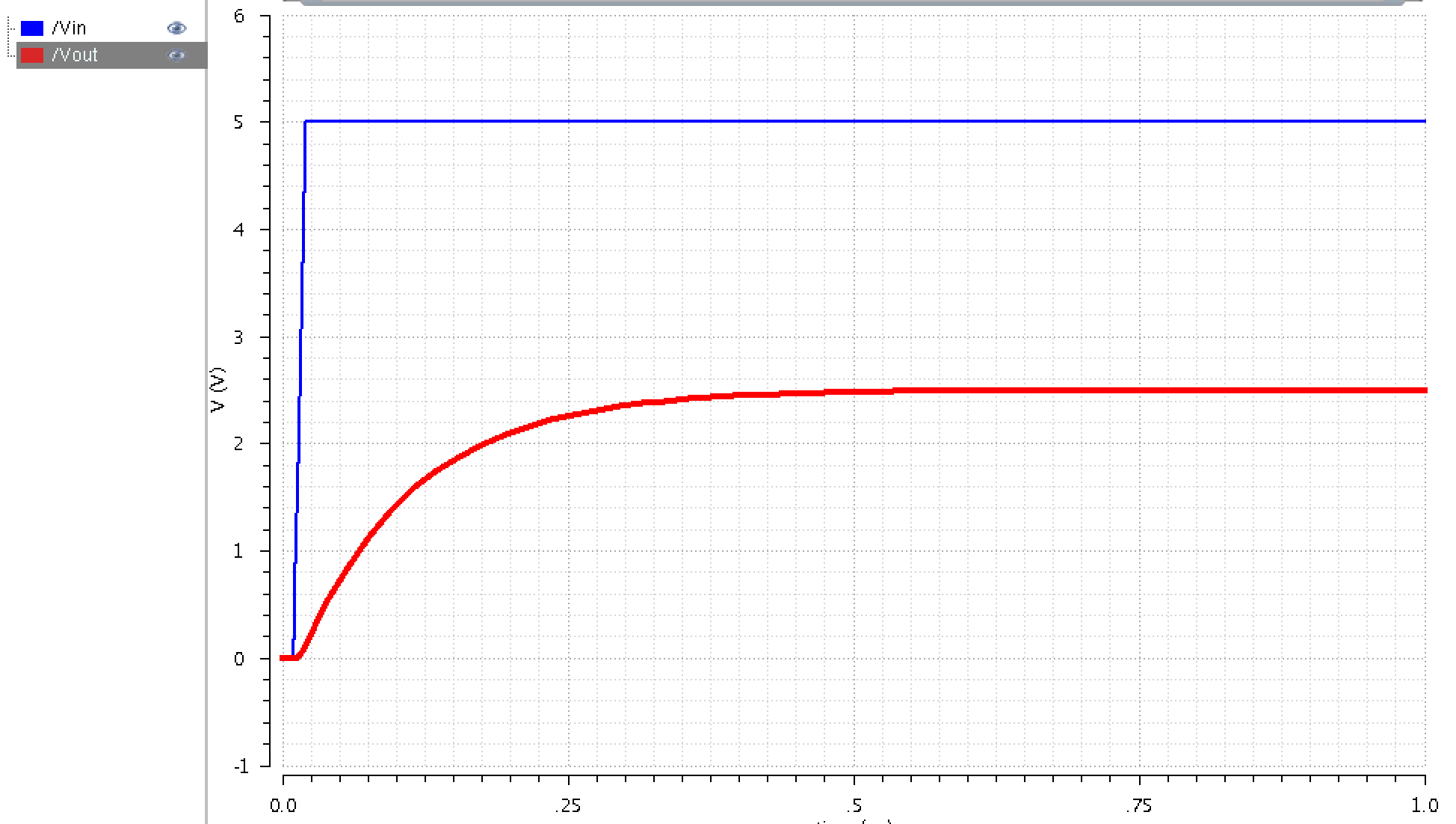Click the .25 tick label on x-axis
1456x824 pixels.
pyautogui.click(x=568, y=806)
